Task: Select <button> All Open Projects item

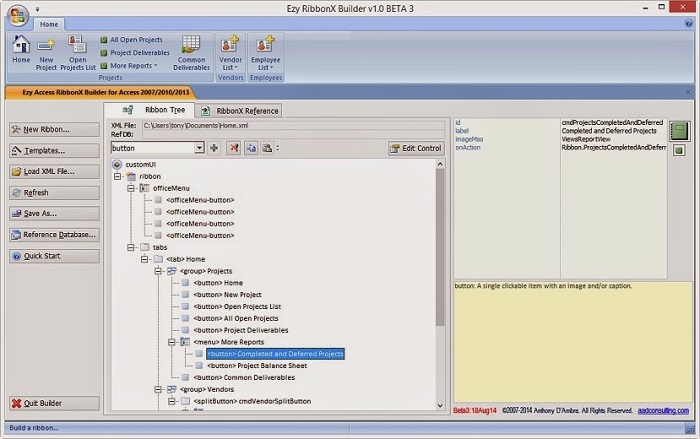Action: click(x=236, y=318)
